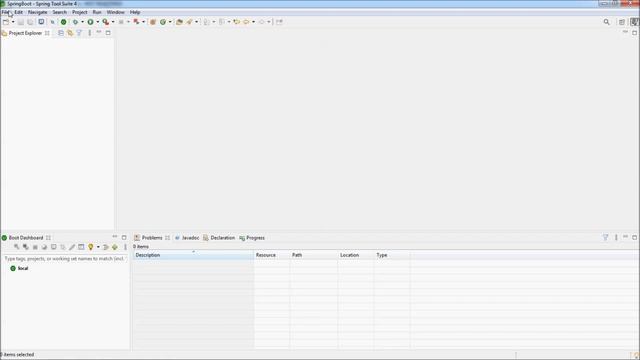Open the Boot Dashboard view menu

coord(125,247)
